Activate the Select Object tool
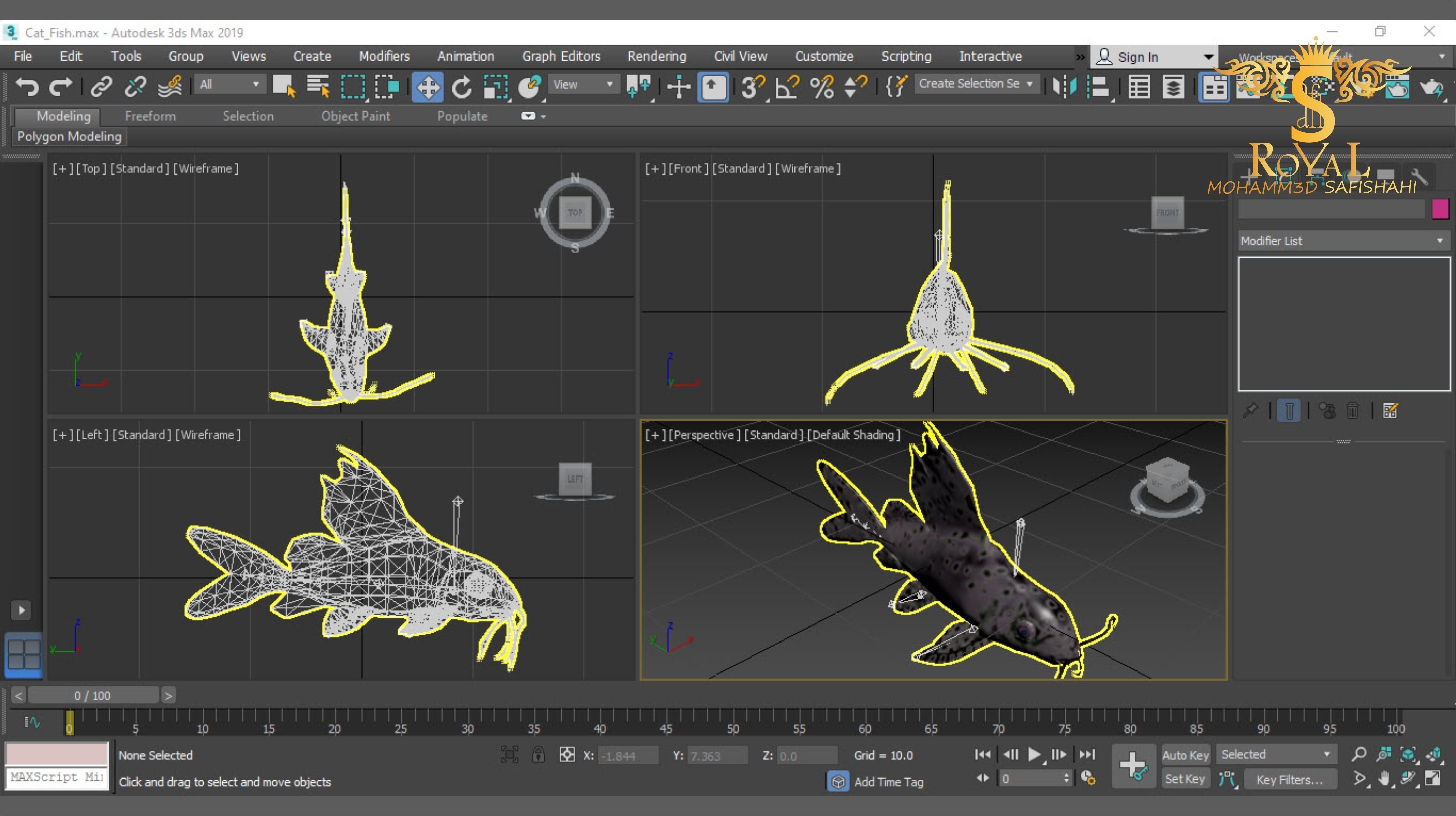1456x816 pixels. coord(284,87)
